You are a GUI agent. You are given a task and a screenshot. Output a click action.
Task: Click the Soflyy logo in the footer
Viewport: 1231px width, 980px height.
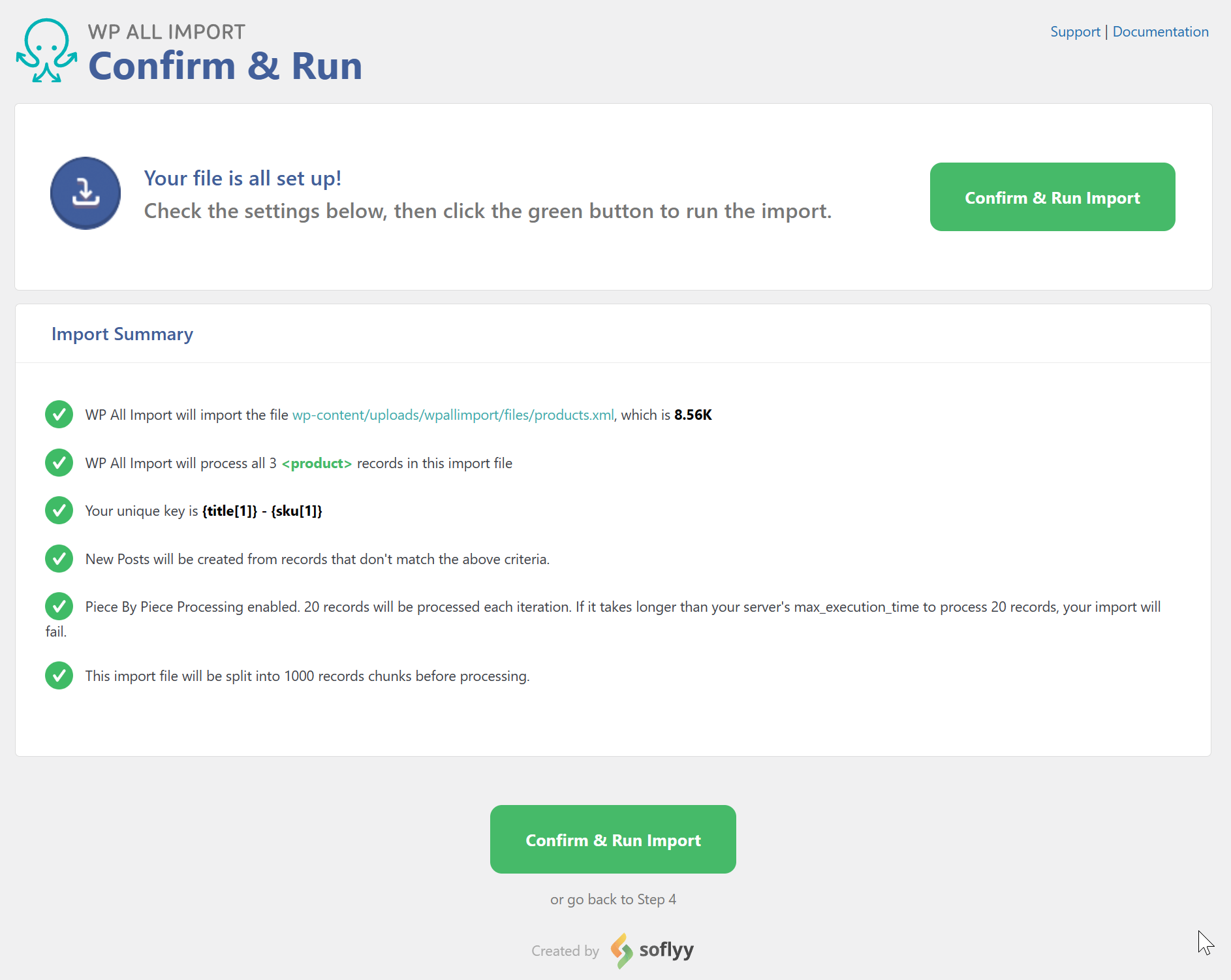click(x=652, y=951)
